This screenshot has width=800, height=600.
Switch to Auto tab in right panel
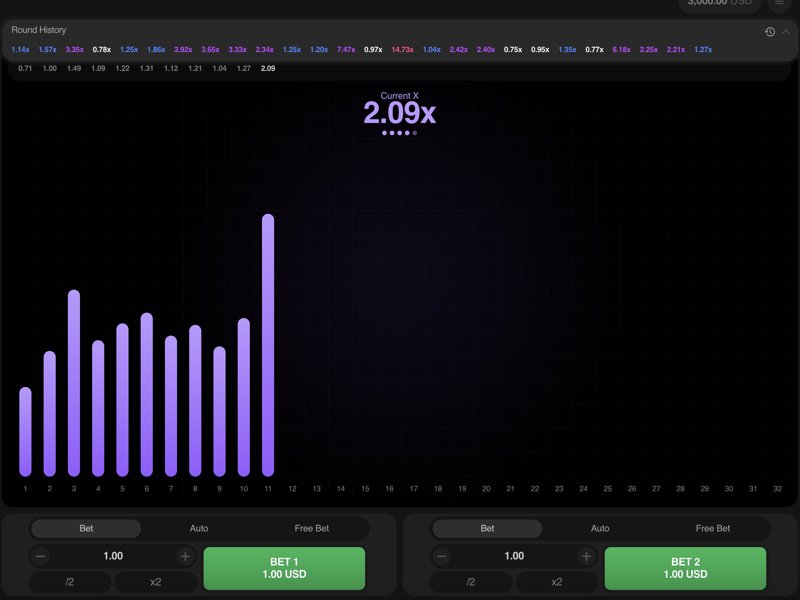600,529
